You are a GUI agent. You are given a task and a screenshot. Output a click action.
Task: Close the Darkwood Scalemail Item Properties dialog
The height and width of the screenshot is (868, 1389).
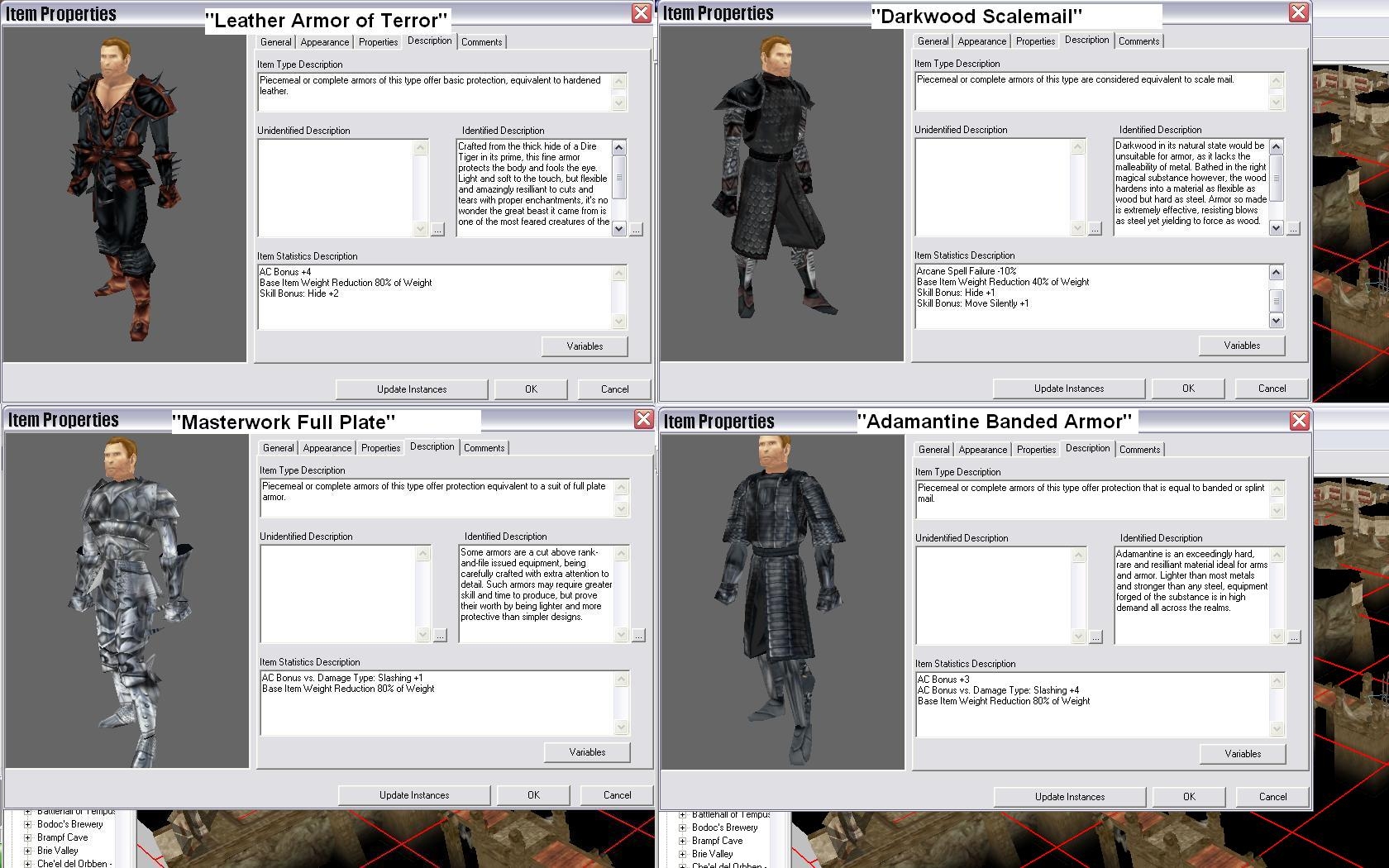tap(1299, 12)
